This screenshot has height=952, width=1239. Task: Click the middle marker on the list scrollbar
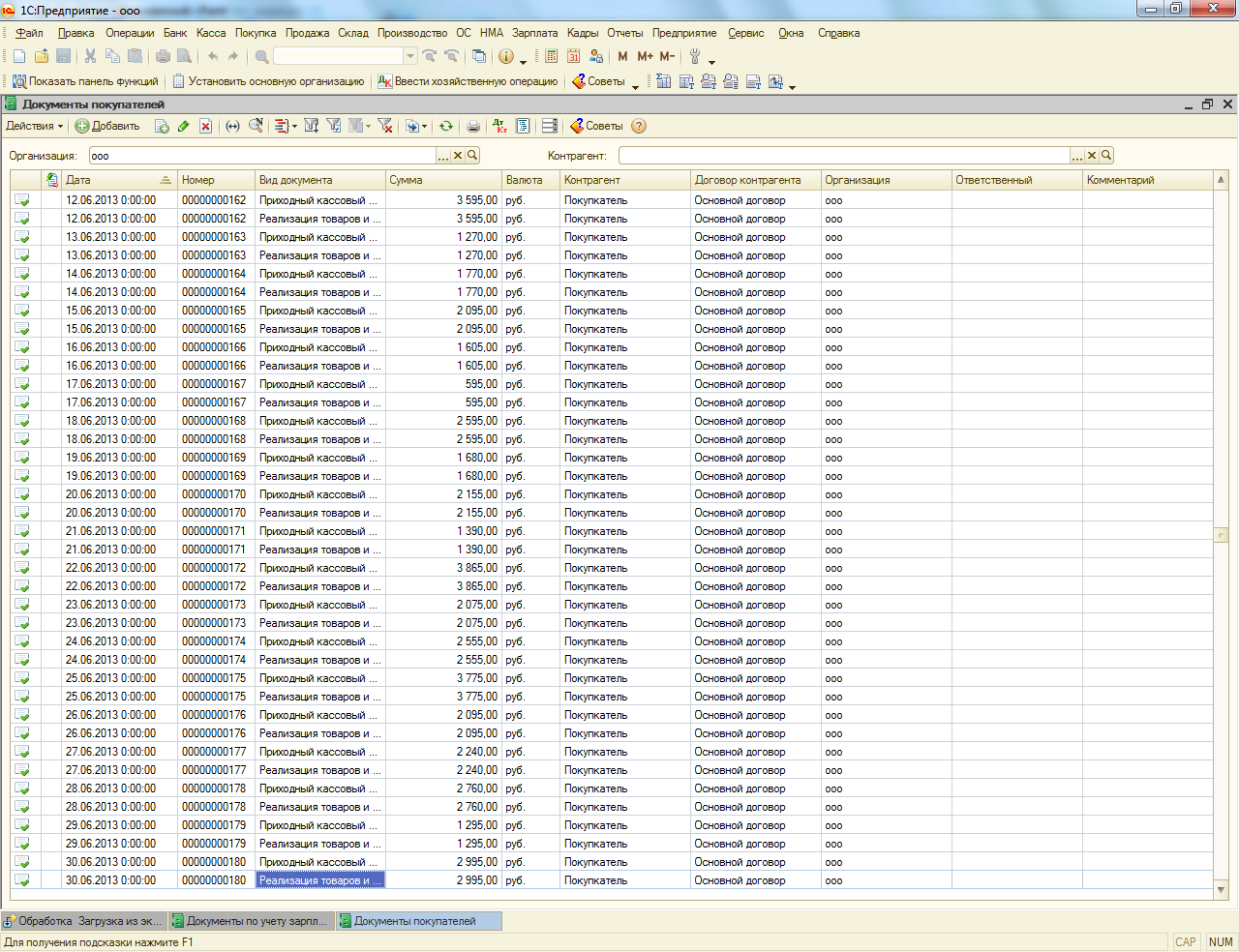(x=1221, y=535)
